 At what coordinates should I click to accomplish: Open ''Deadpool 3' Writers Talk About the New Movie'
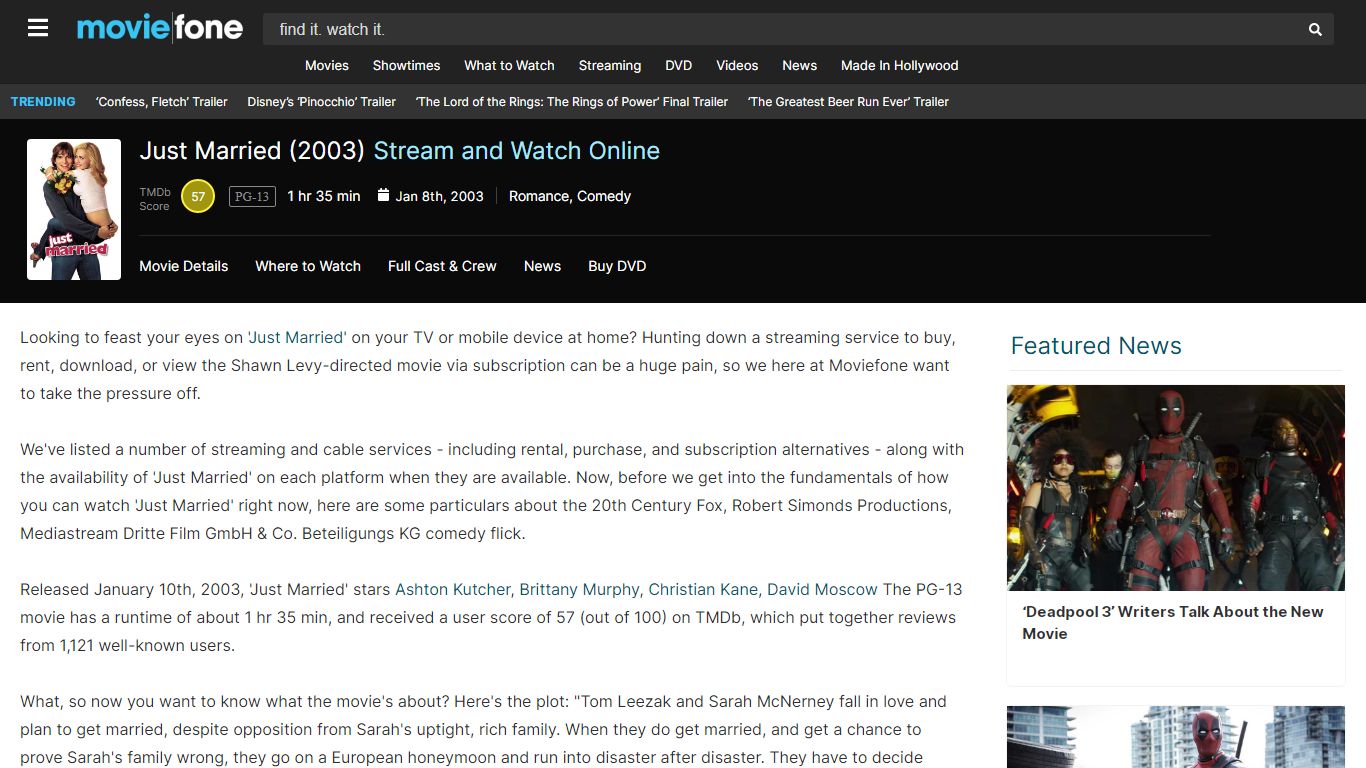[1173, 622]
